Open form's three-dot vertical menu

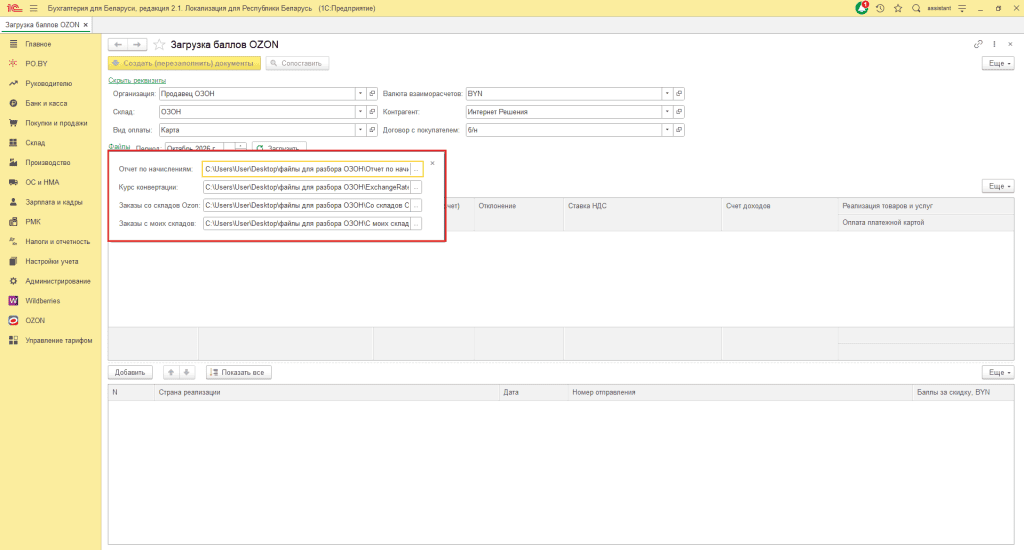[995, 44]
